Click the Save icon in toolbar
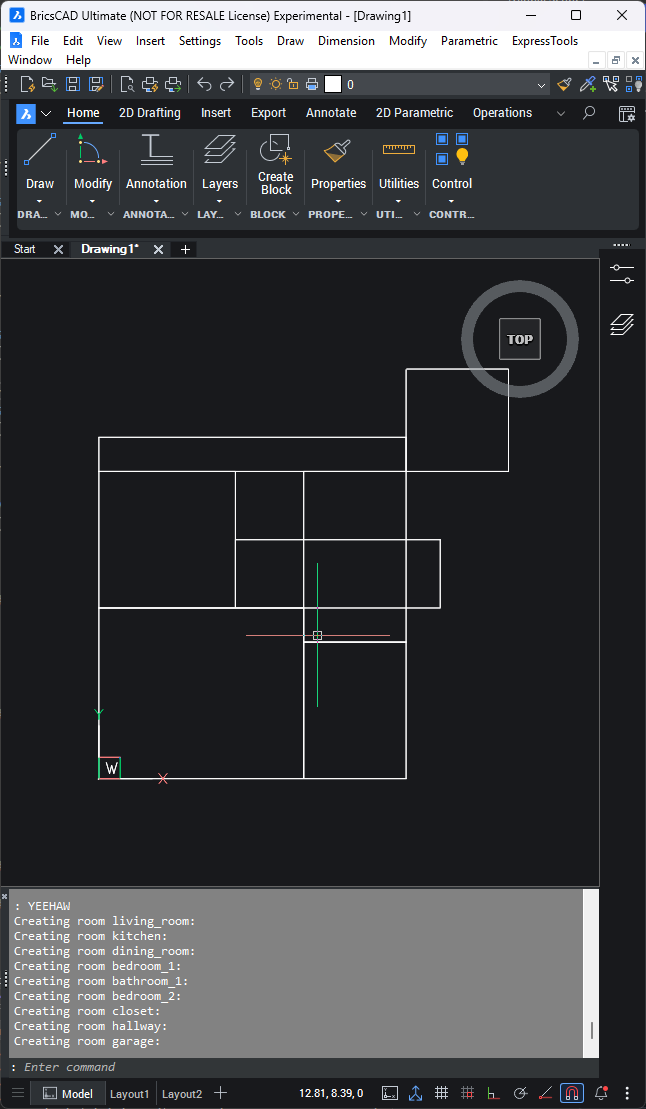Viewport: 646px width, 1109px height. tap(73, 85)
